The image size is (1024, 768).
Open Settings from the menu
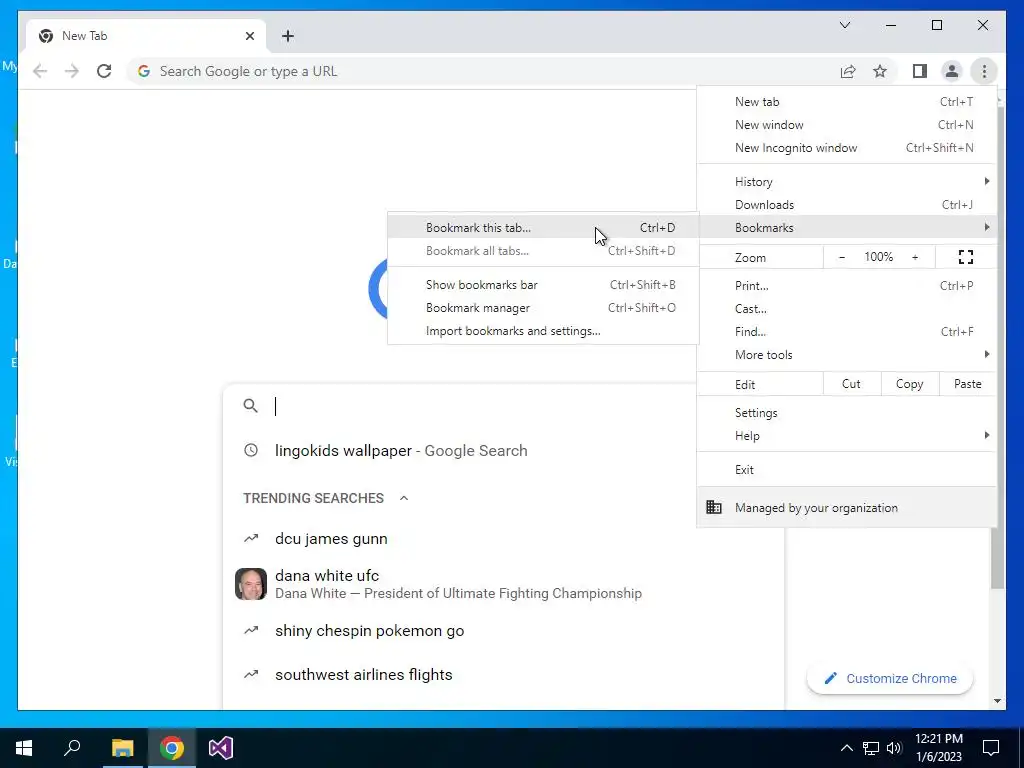click(x=847, y=413)
